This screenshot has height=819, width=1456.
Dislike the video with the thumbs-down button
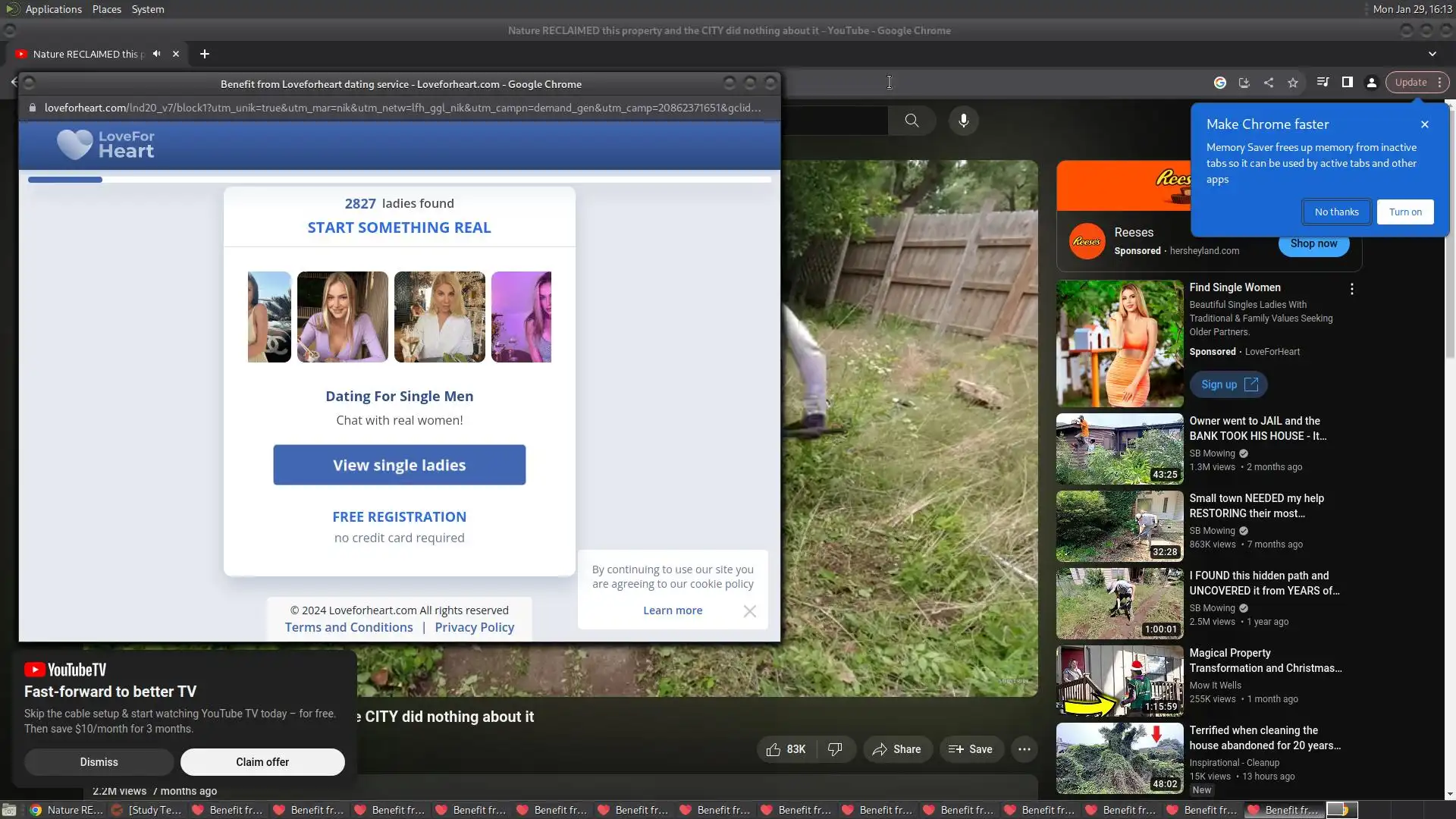[x=835, y=749]
